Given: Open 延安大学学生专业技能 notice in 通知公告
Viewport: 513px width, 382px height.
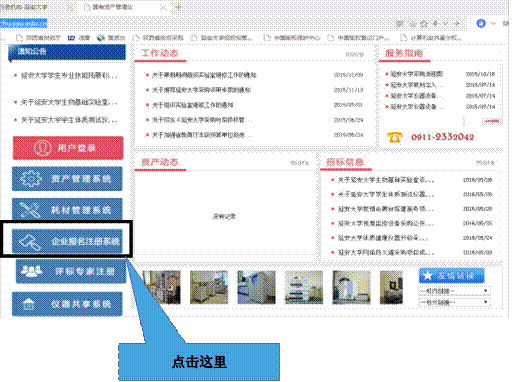Looking at the screenshot, I should click(69, 76).
